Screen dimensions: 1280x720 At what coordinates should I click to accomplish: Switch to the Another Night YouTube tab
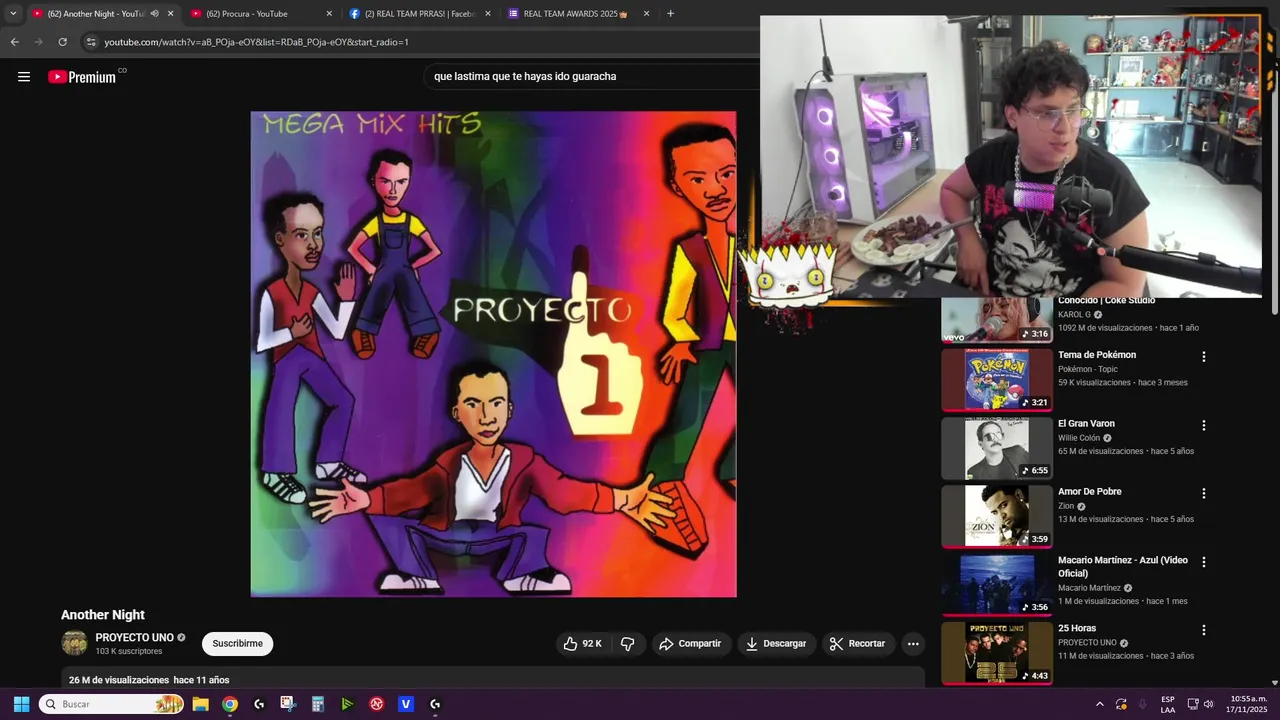tap(90, 14)
